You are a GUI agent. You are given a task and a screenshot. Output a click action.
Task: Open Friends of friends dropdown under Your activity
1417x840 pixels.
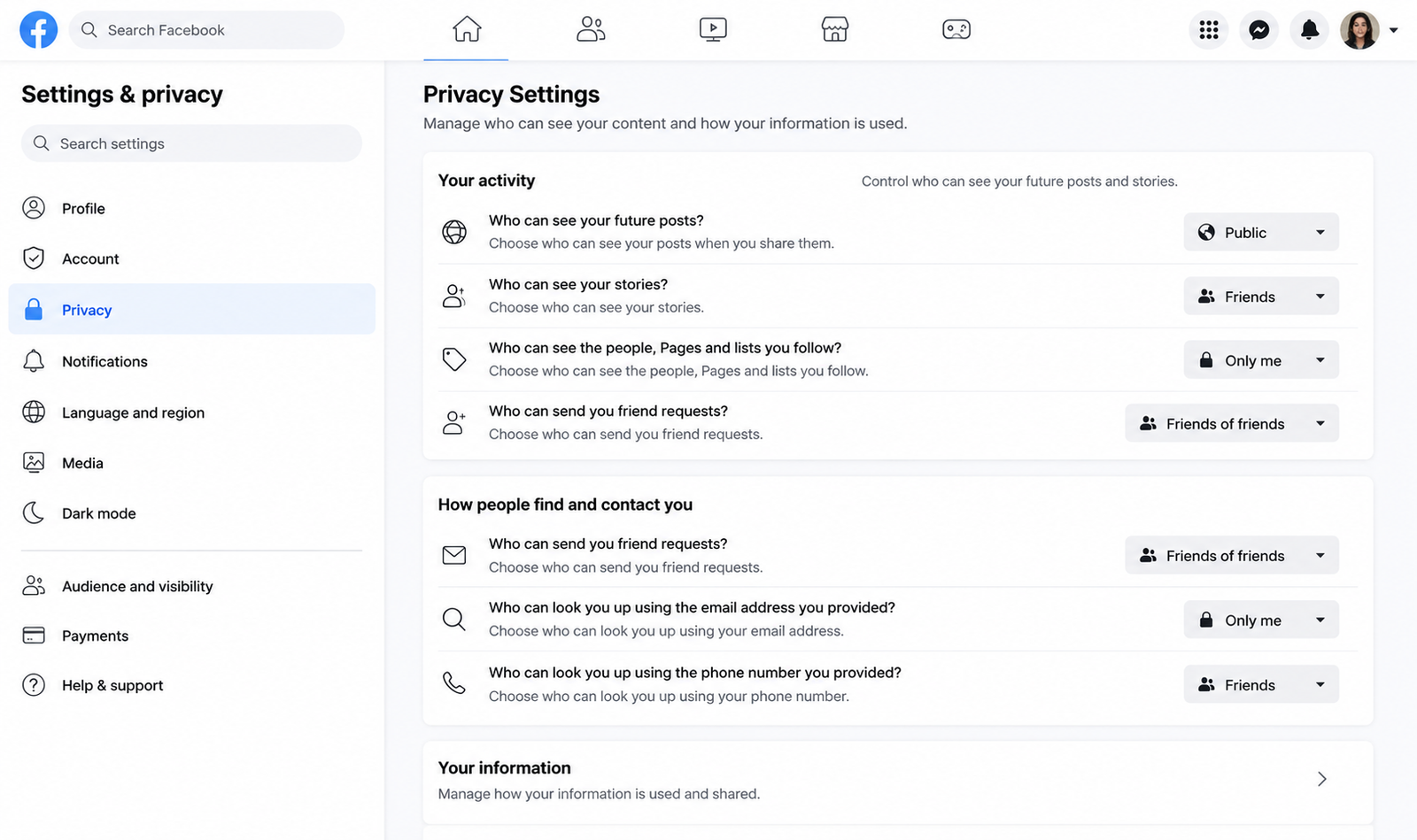click(1232, 423)
